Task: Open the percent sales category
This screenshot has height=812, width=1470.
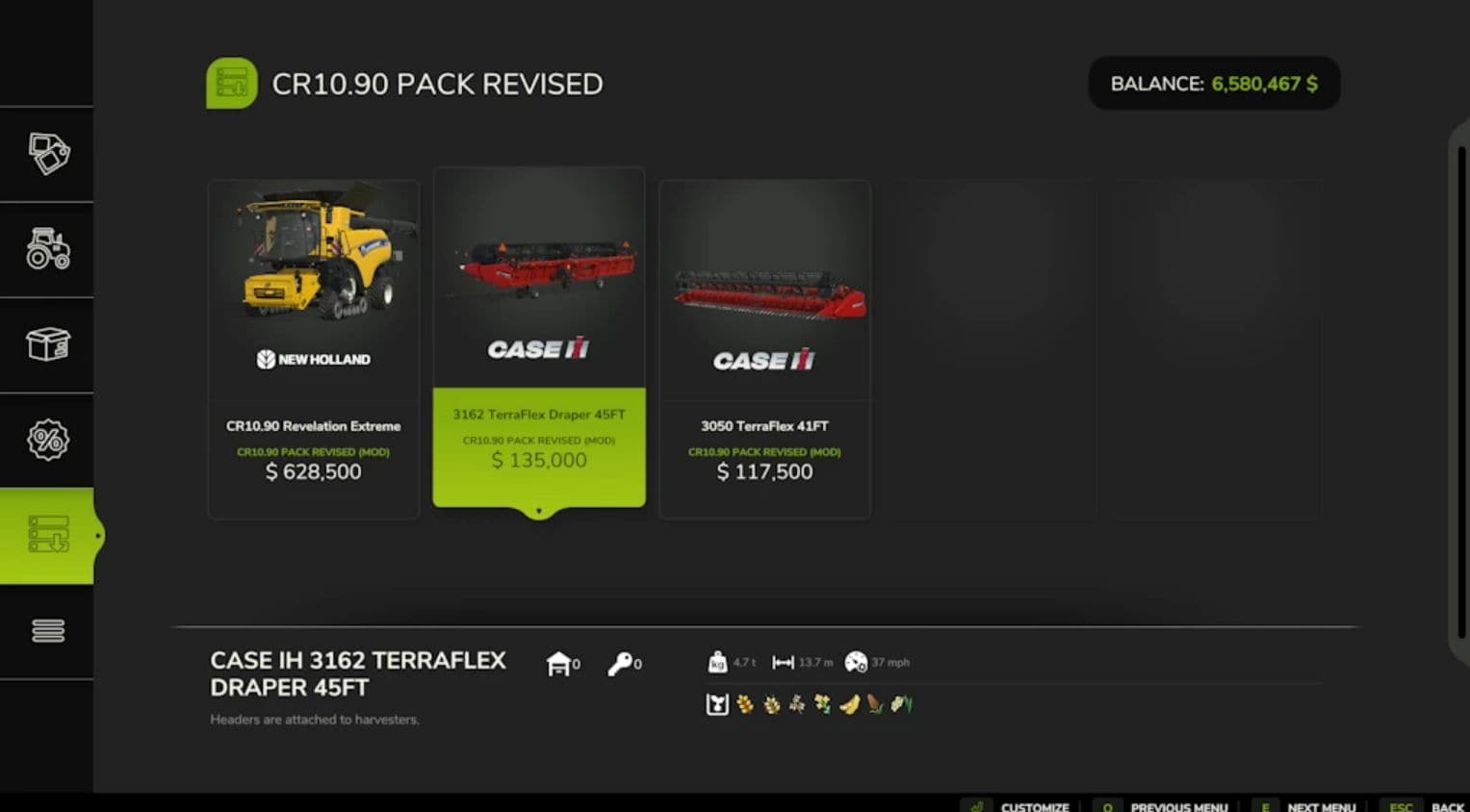Action: click(47, 440)
